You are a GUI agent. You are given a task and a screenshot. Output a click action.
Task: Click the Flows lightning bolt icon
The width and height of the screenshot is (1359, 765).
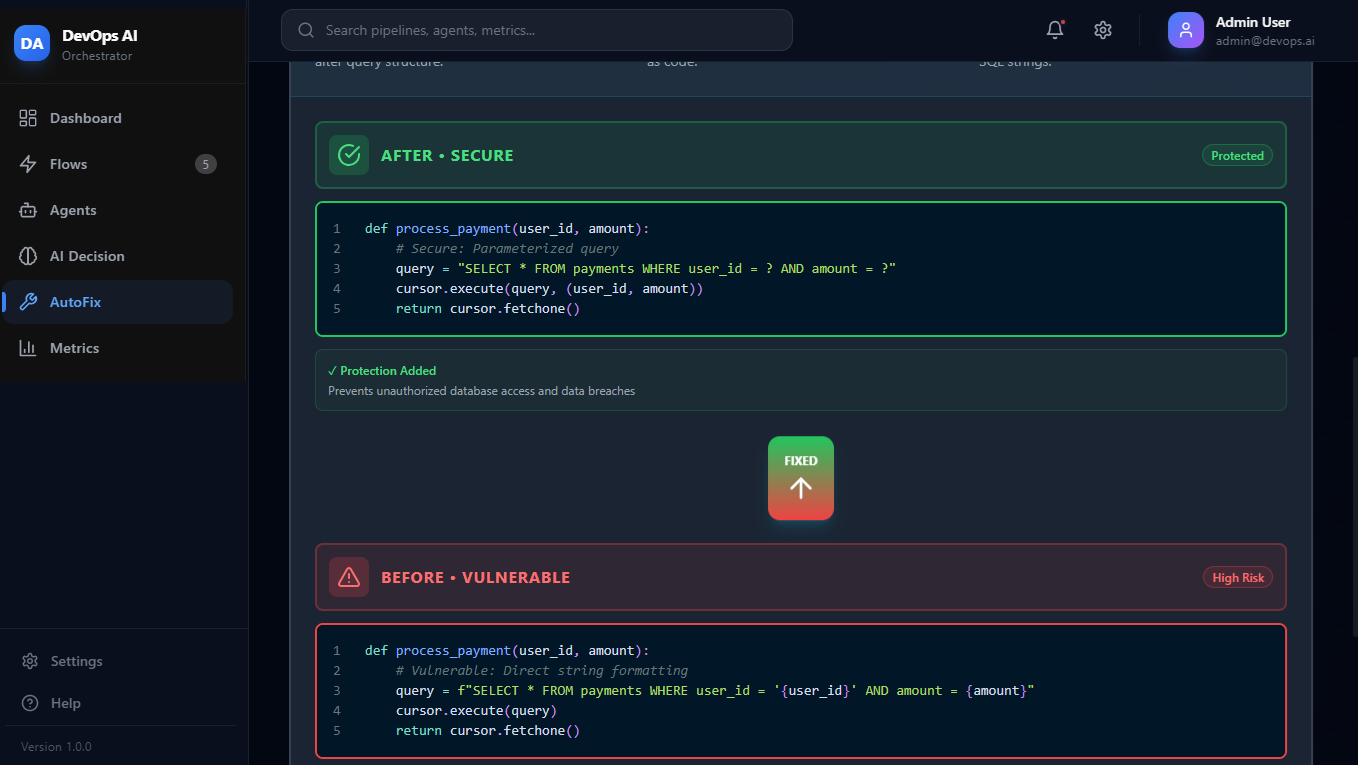pos(28,164)
